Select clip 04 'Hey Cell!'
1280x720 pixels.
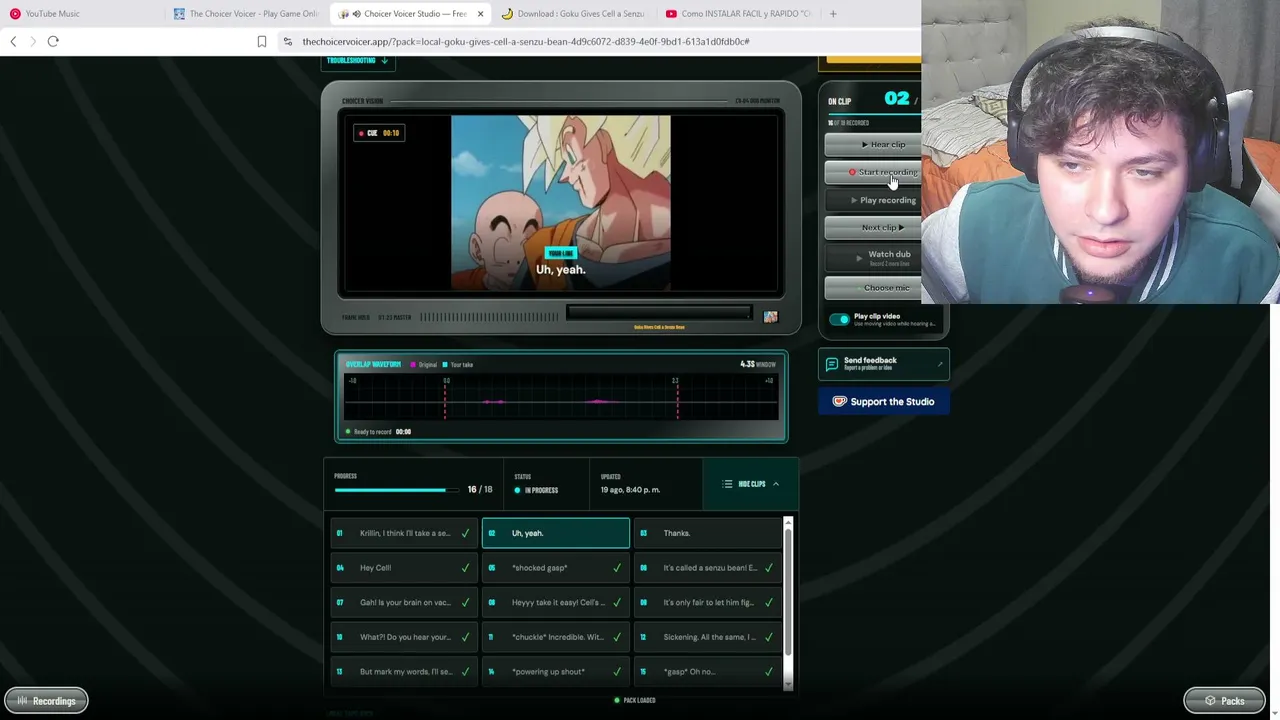pyautogui.click(x=404, y=568)
